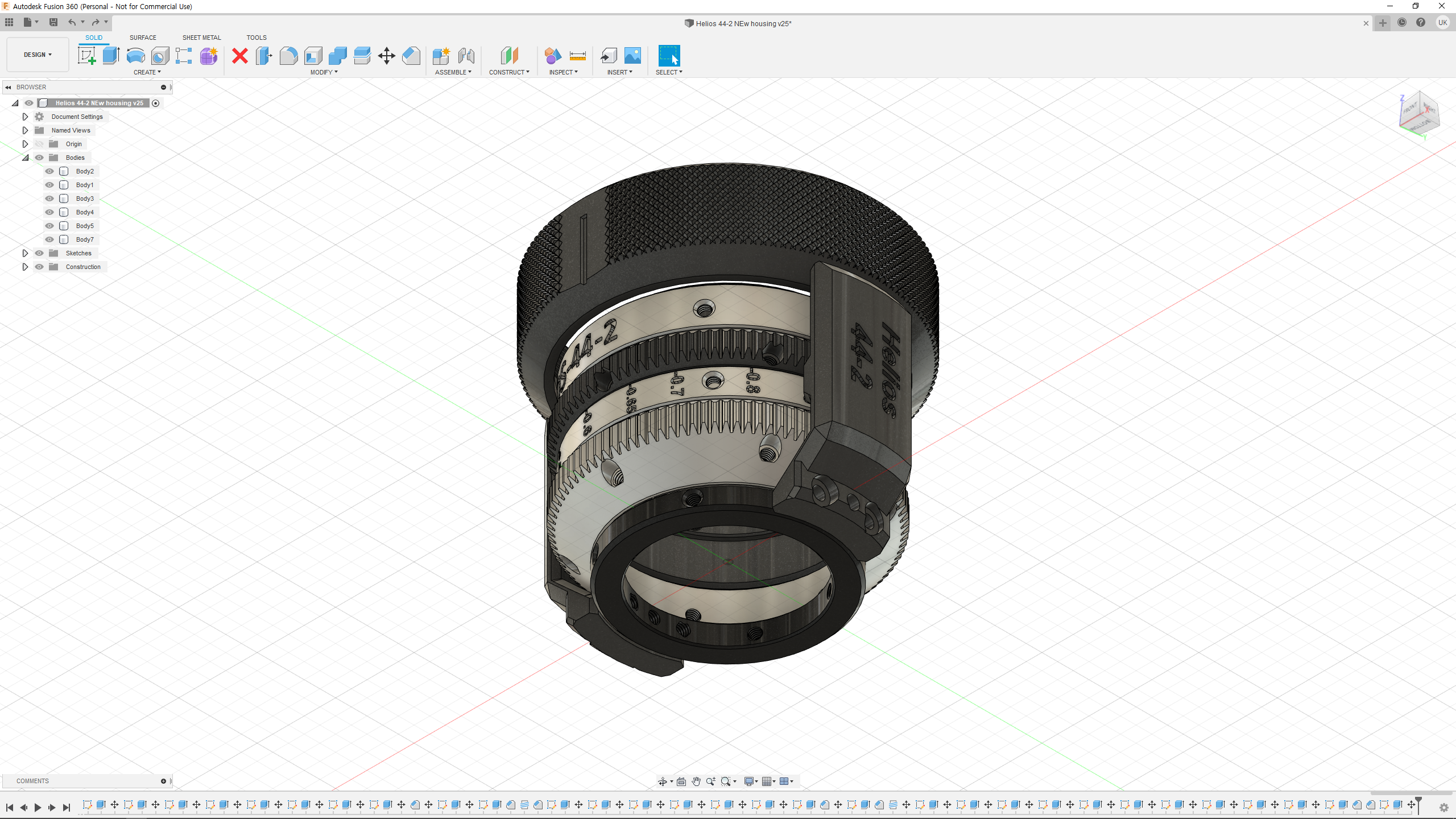Switch to the SHEET METAL tab
Image resolution: width=1456 pixels, height=819 pixels.
click(201, 38)
